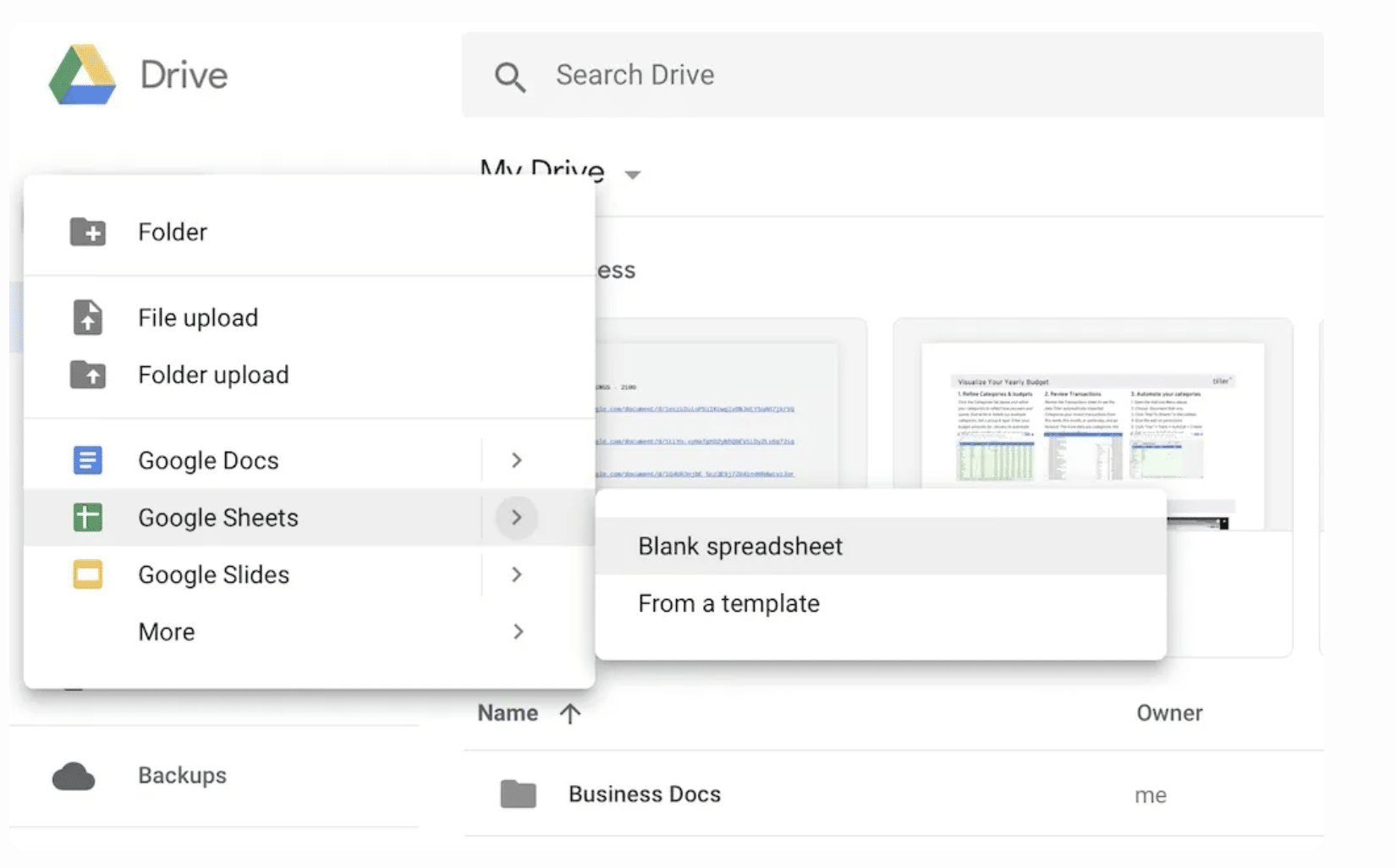Click the green Google Sheets icon
This screenshot has width=1396, height=868.
[x=88, y=517]
